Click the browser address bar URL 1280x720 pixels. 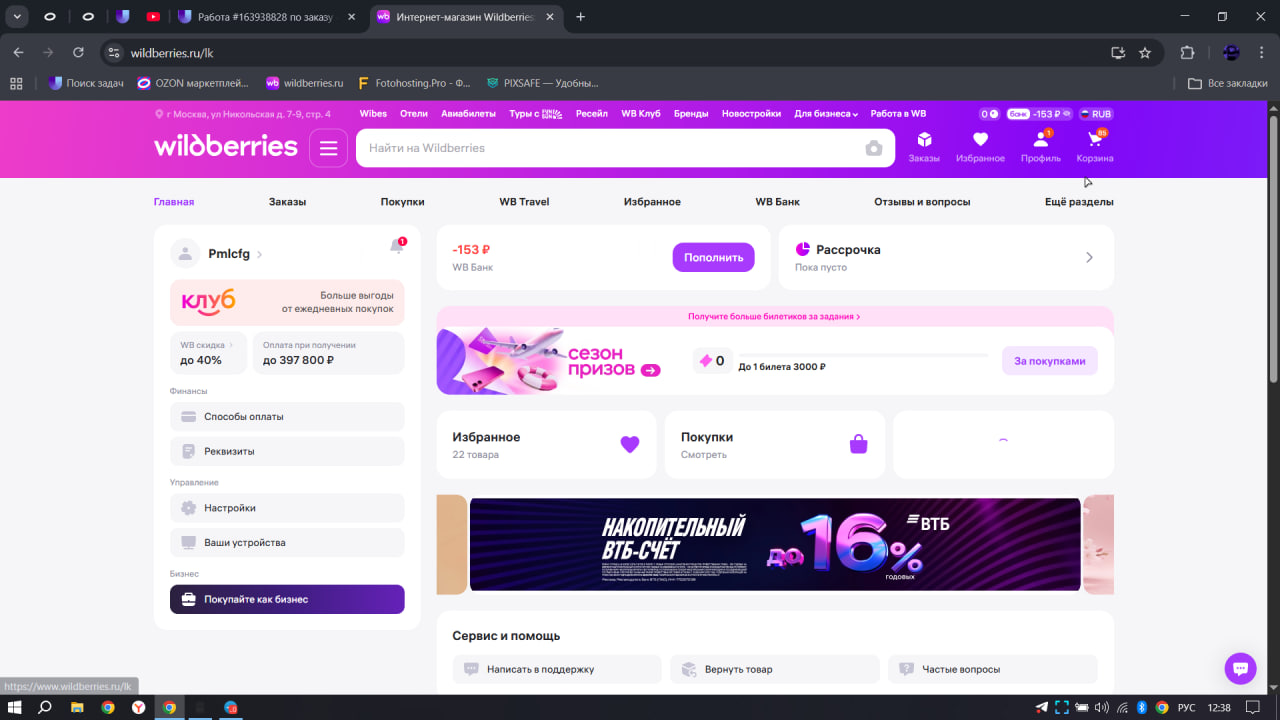172,53
